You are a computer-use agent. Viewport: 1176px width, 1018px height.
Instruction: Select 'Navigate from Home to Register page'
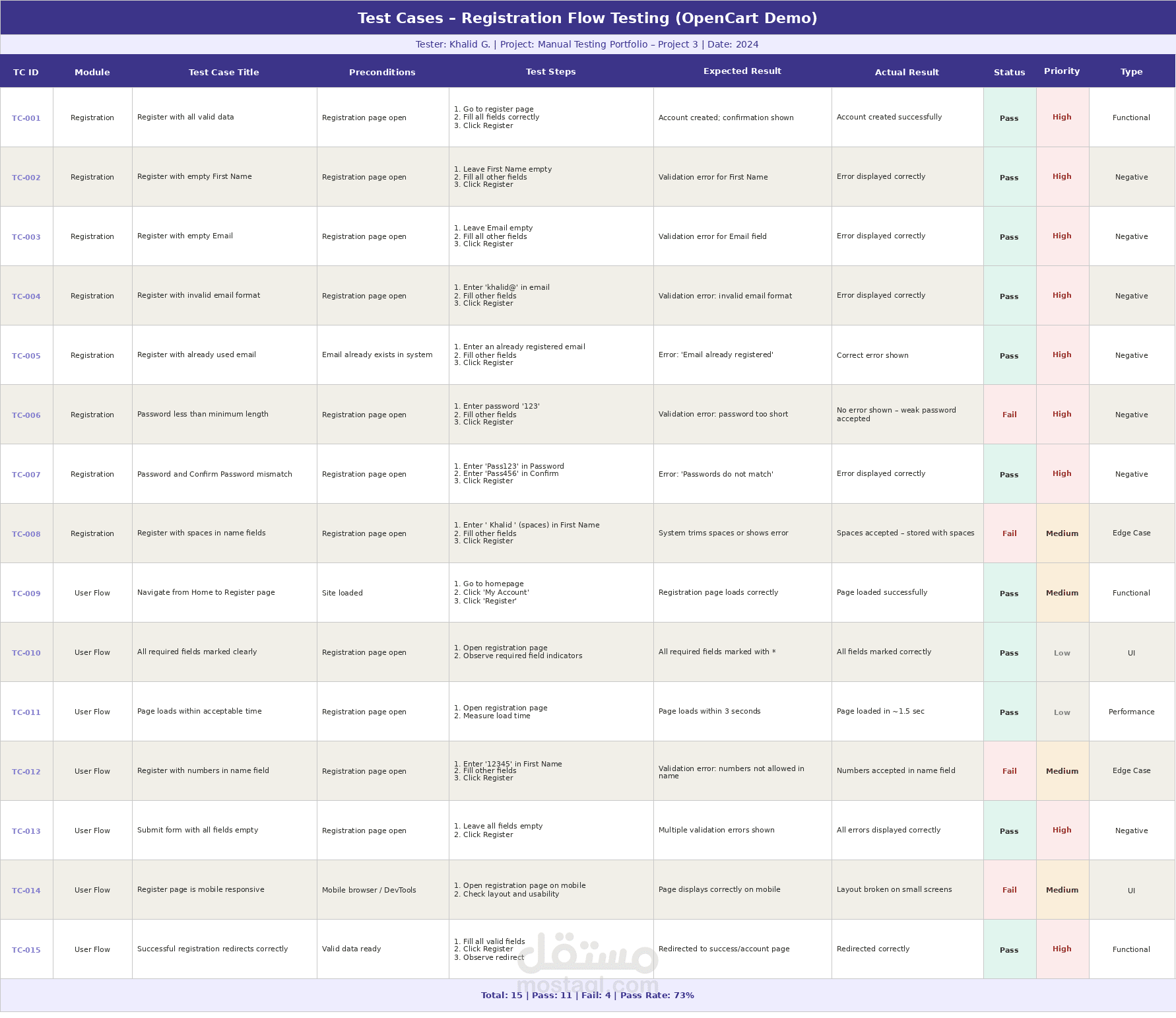[x=206, y=592]
